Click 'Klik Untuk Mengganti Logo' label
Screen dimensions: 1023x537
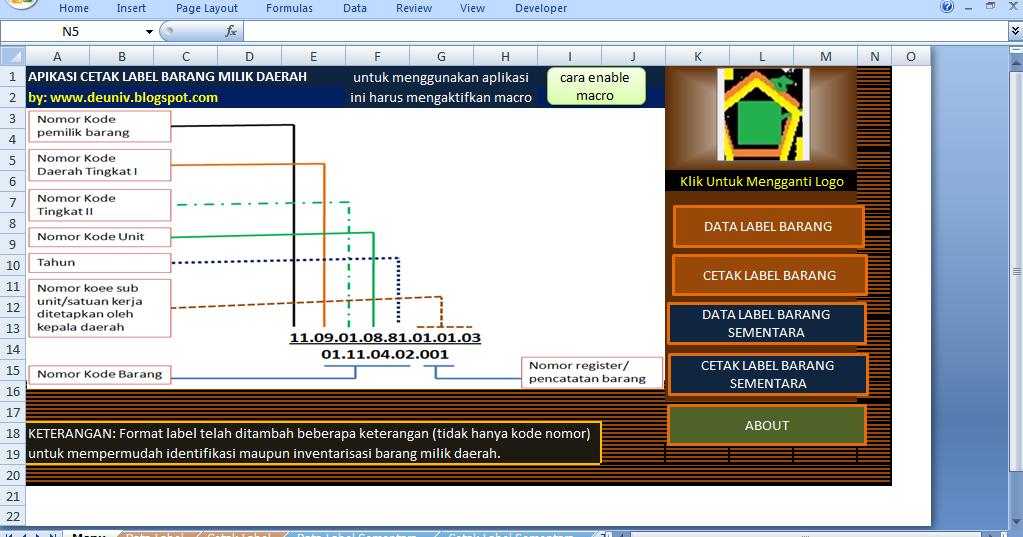[761, 181]
